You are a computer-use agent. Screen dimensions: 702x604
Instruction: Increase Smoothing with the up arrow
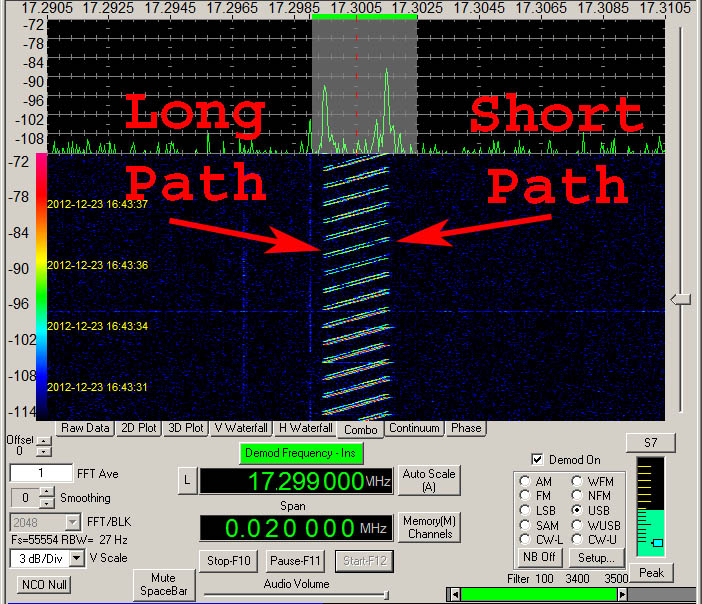coord(47,492)
